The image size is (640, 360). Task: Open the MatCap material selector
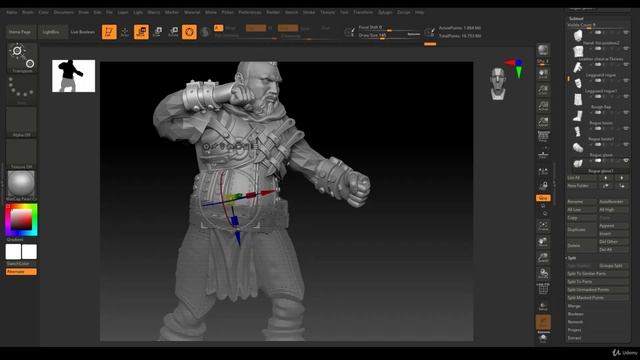(22, 186)
